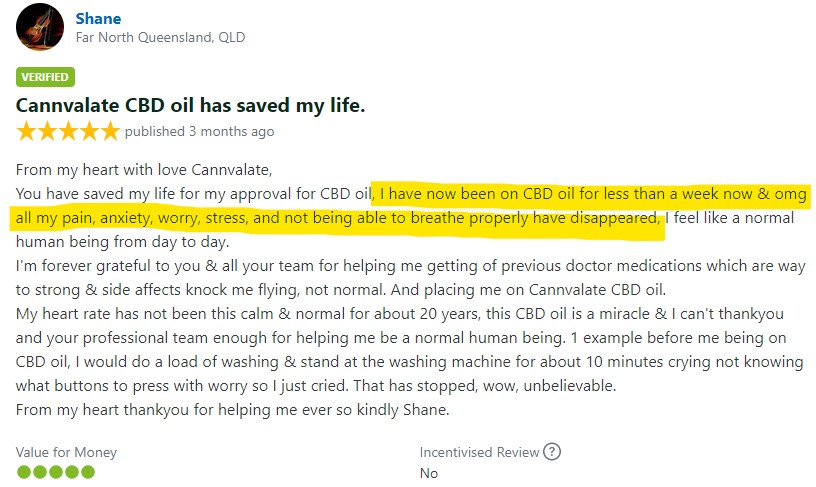Click the fifth green Value for Money dot
Image resolution: width=816 pixels, height=487 pixels.
coord(88,472)
